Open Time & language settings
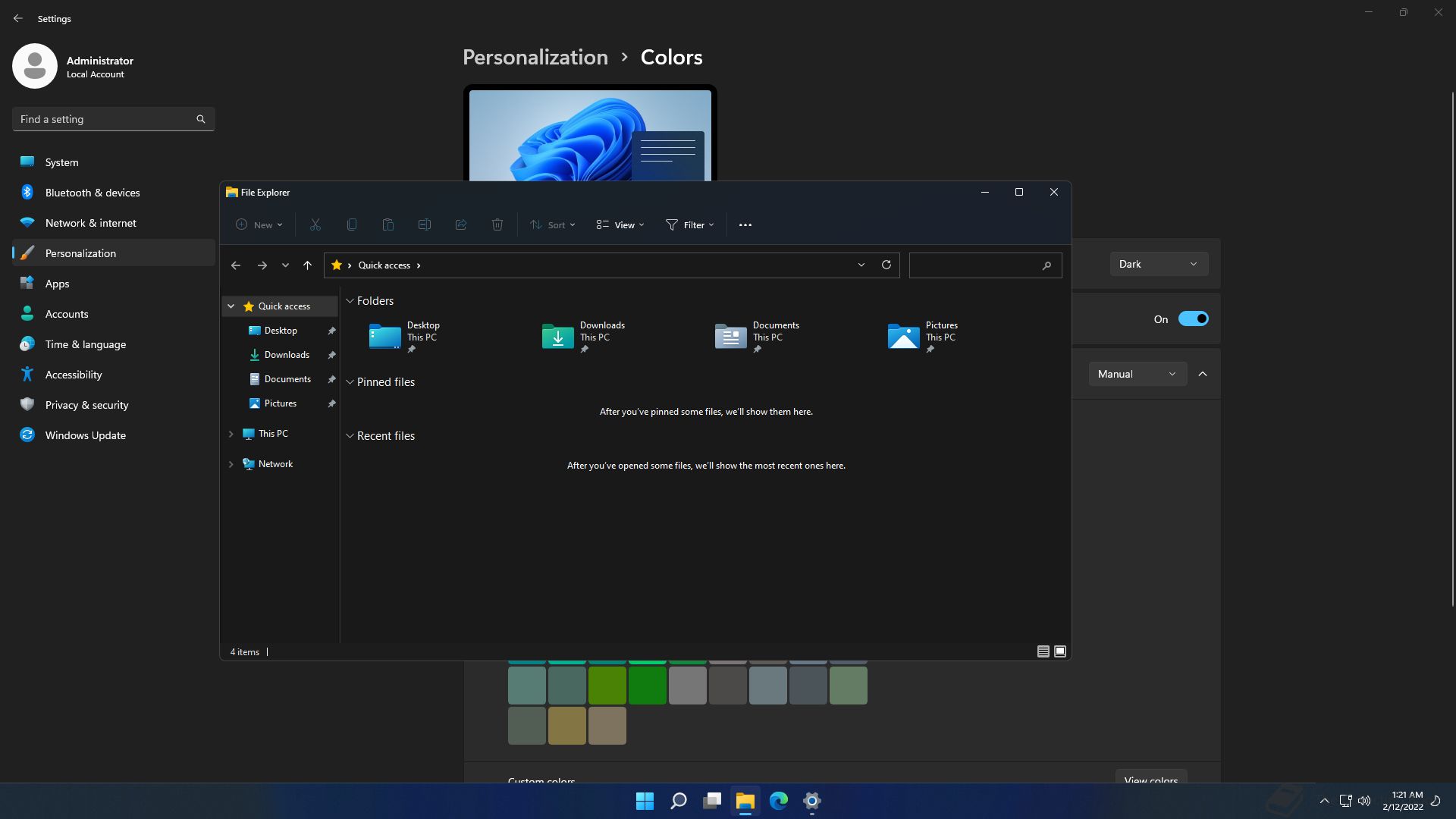The height and width of the screenshot is (819, 1456). pyautogui.click(x=114, y=344)
